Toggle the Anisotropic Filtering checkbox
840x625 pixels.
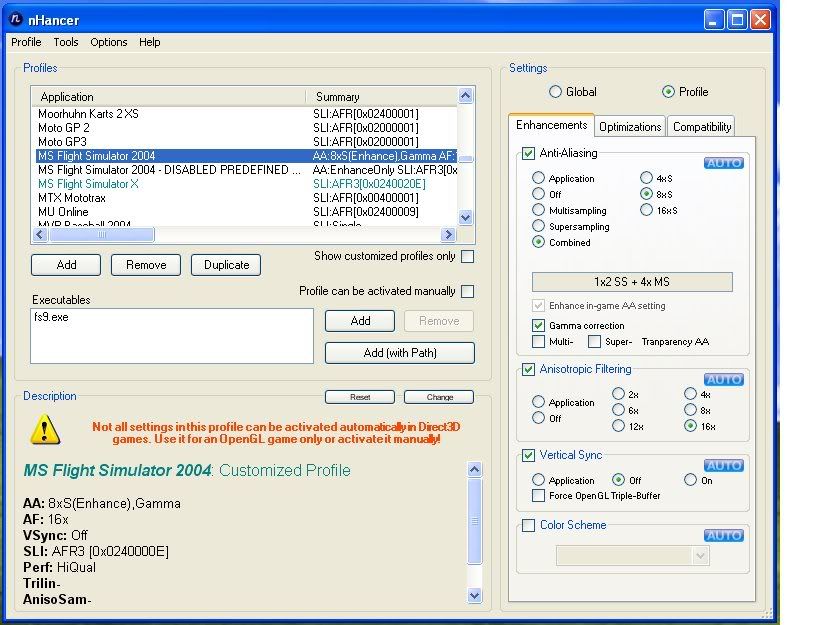pyautogui.click(x=528, y=370)
